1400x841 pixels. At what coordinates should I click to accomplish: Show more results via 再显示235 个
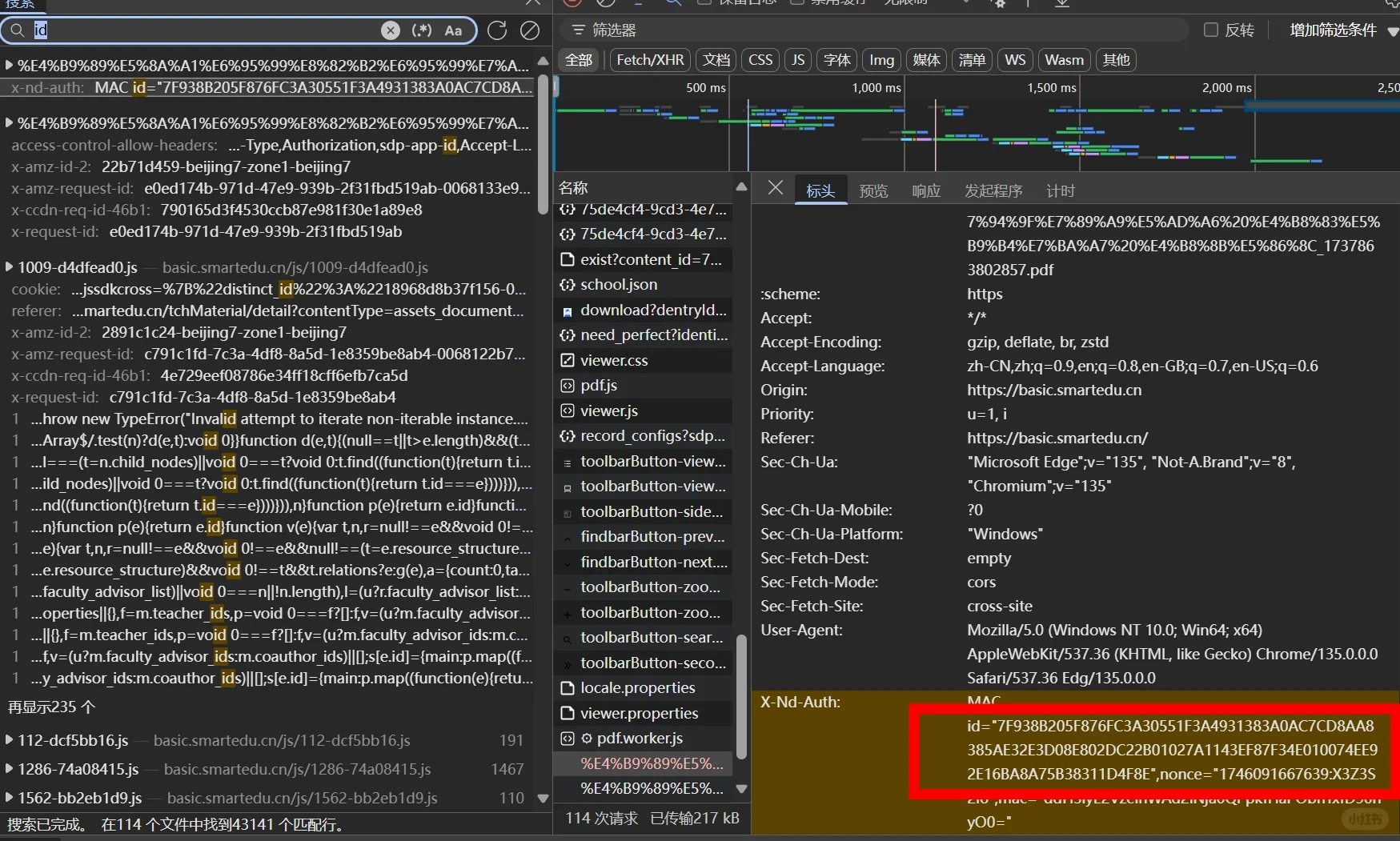(x=51, y=707)
